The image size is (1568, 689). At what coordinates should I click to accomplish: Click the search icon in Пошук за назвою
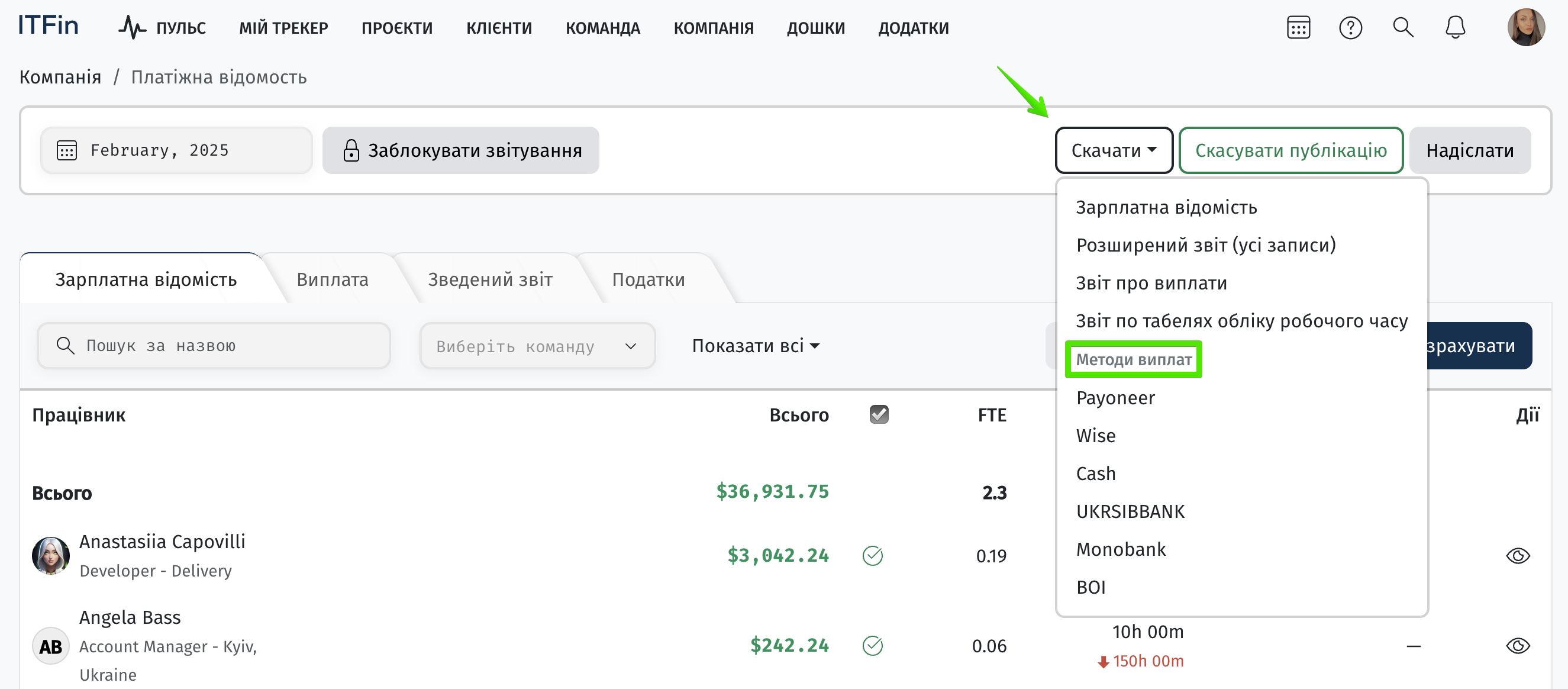coord(65,346)
